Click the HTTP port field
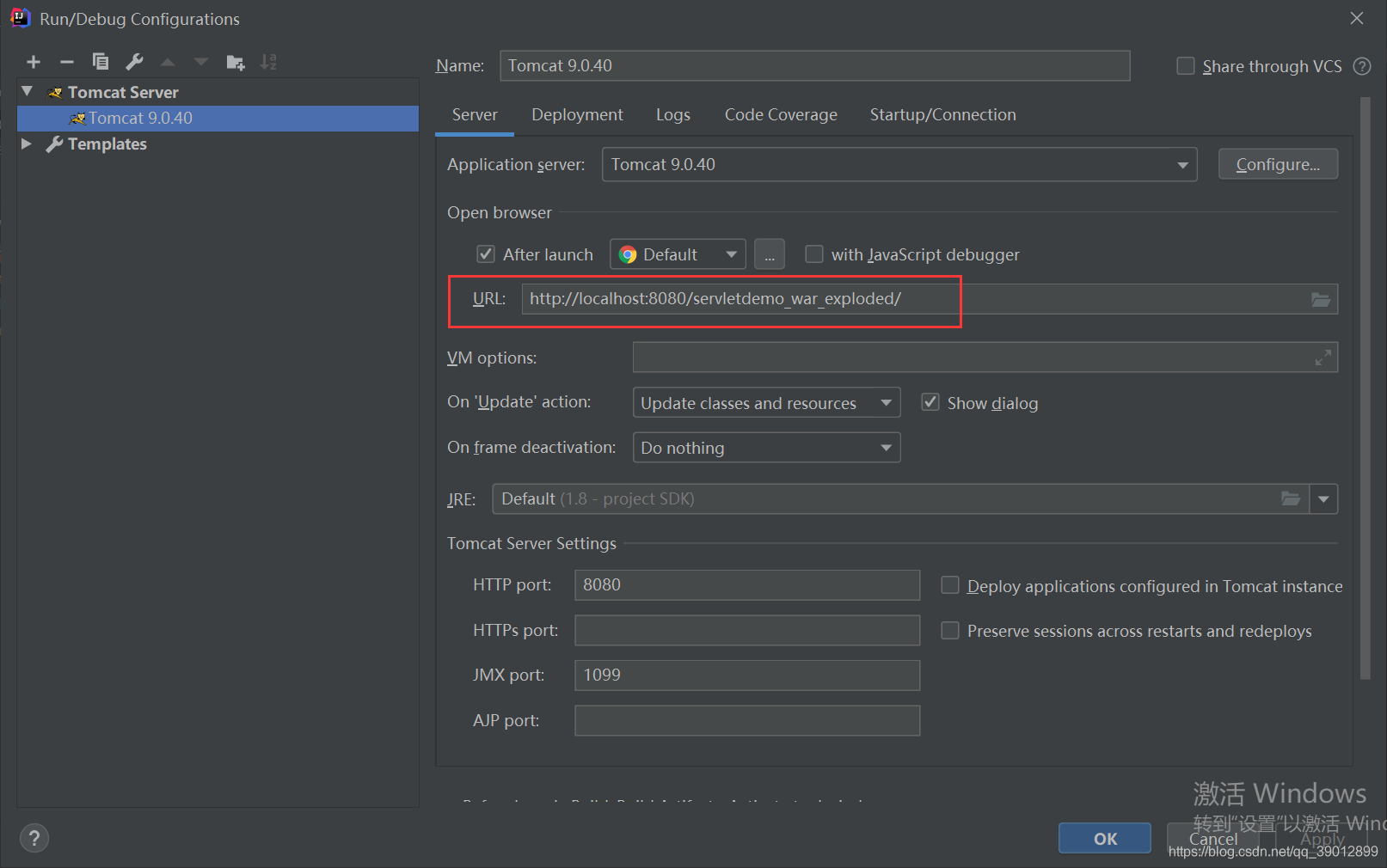 pos(747,585)
